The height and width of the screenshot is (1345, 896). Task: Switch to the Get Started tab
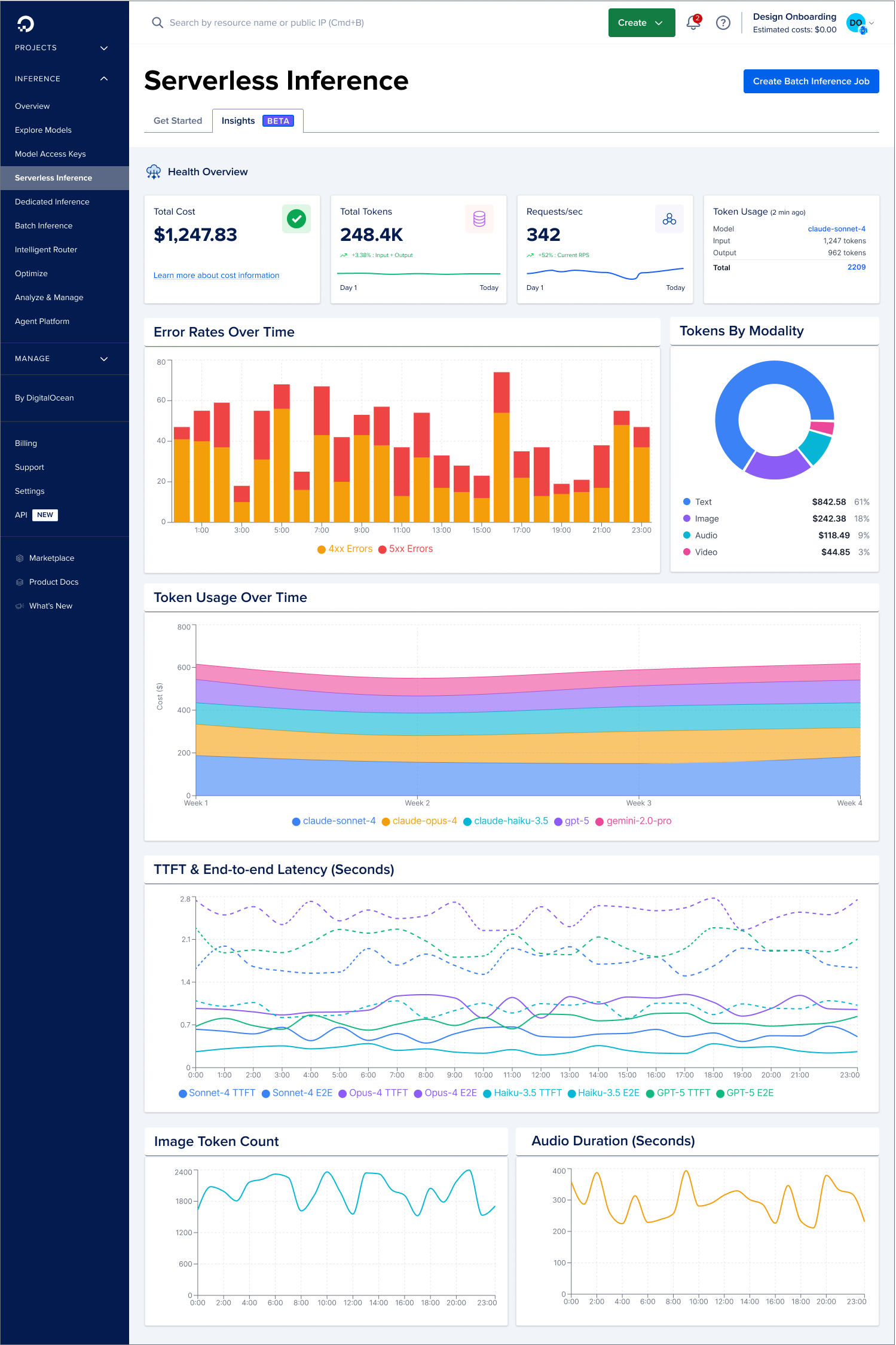(x=178, y=121)
